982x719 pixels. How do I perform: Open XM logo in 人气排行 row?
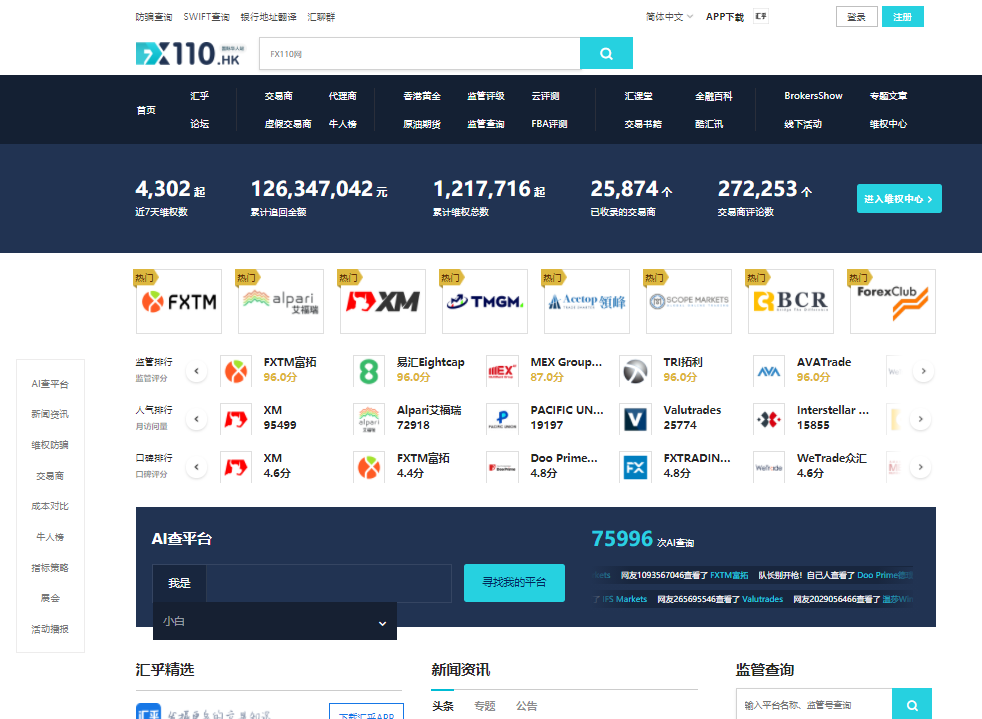[x=236, y=419]
